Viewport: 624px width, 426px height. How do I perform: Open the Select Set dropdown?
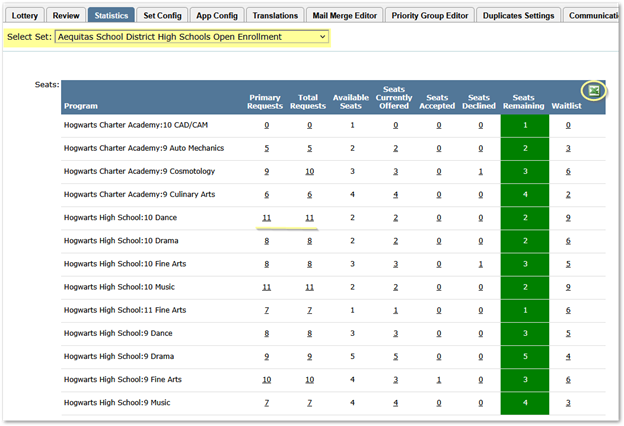(x=192, y=37)
